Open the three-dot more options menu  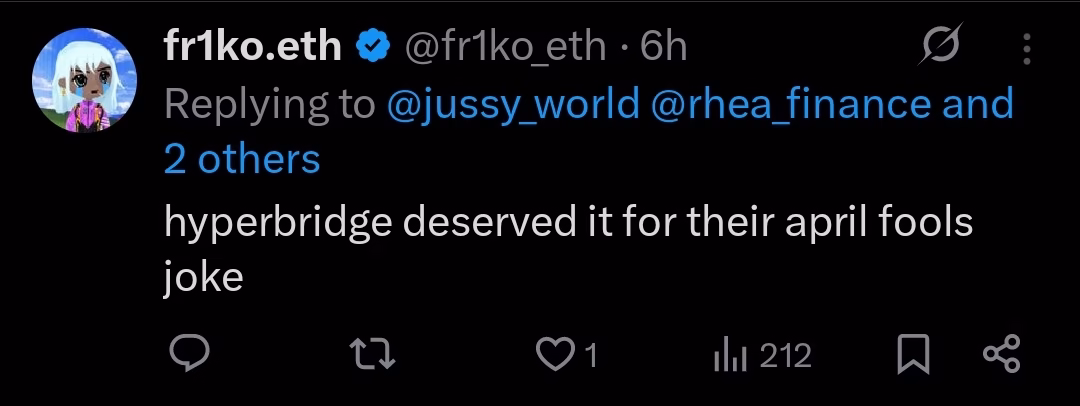point(1026,47)
